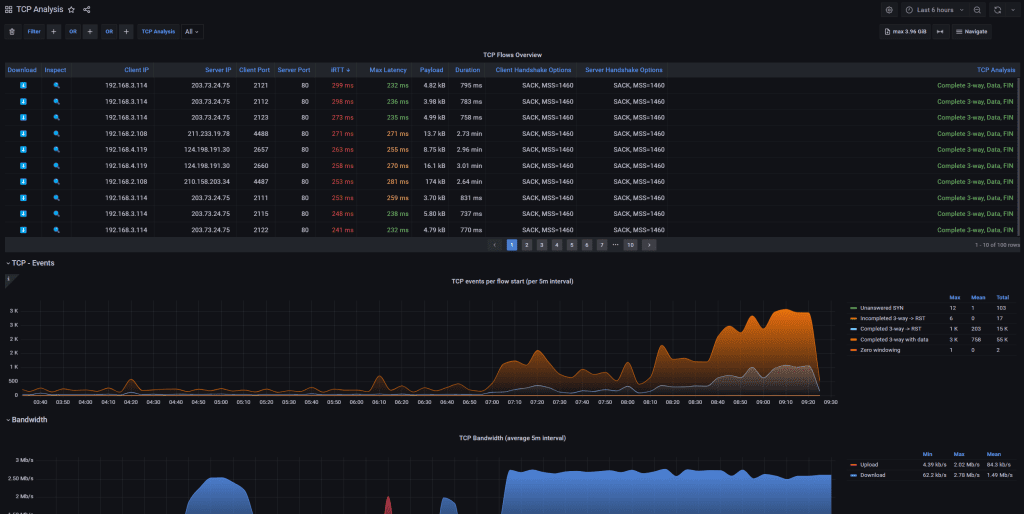Click the Navigate button
This screenshot has height=514, width=1024.
(971, 31)
